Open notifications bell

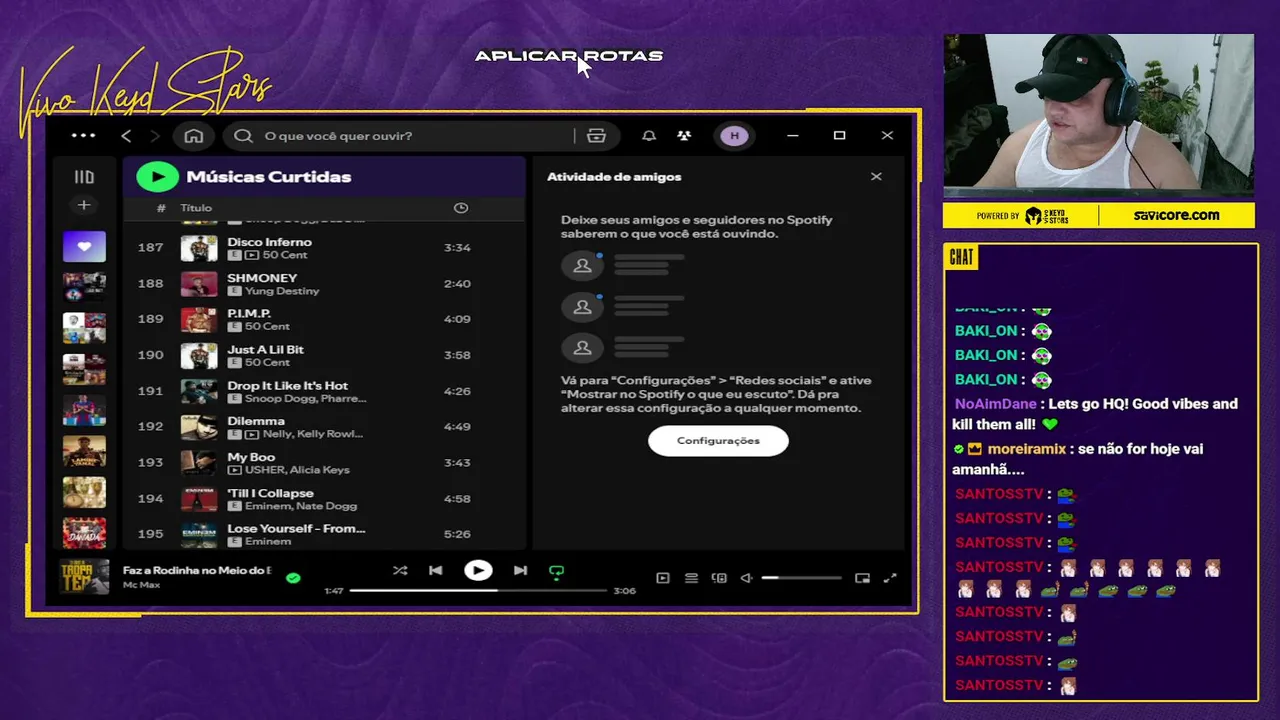(x=649, y=136)
